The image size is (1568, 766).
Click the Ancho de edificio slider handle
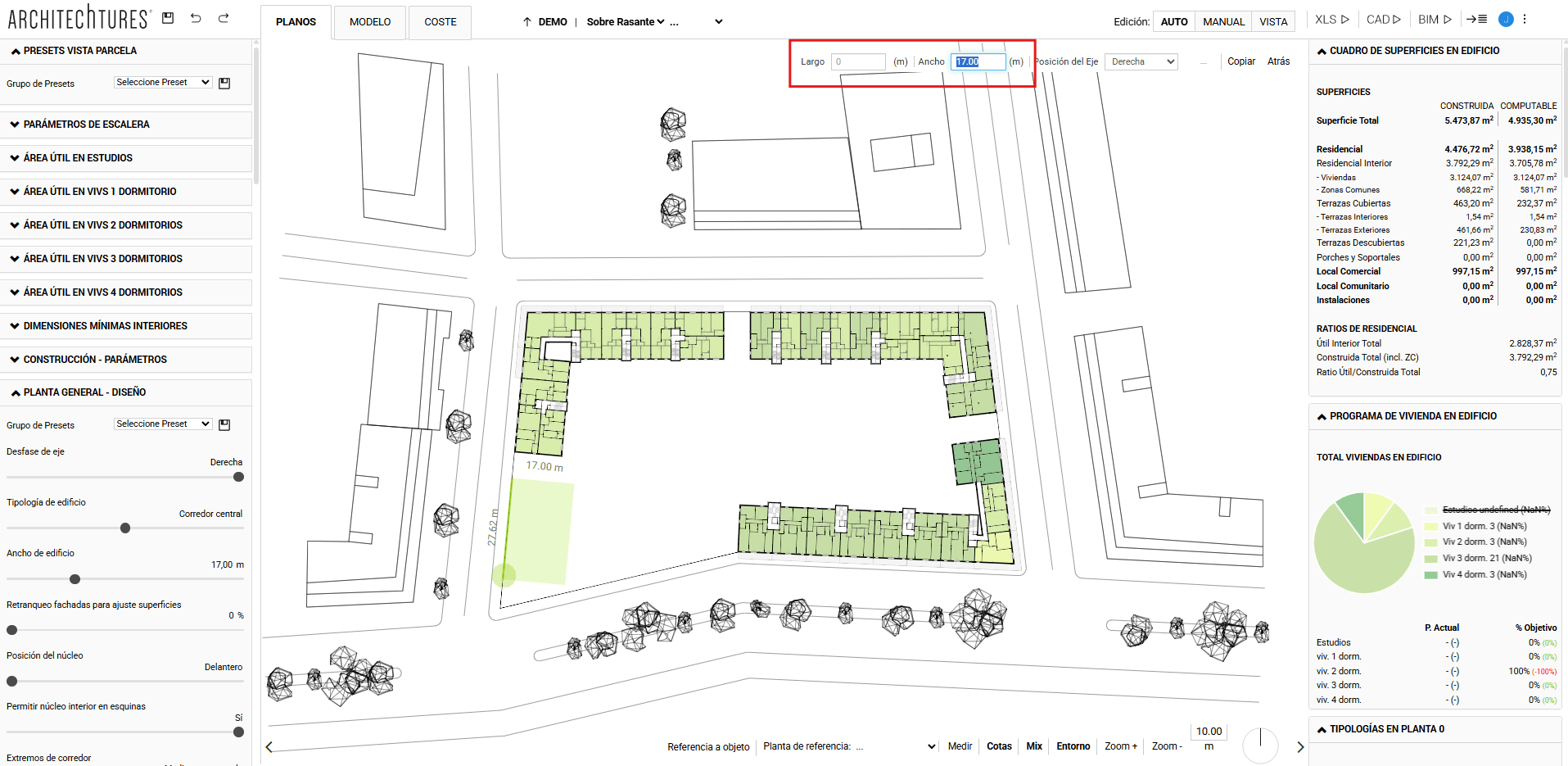[x=75, y=579]
